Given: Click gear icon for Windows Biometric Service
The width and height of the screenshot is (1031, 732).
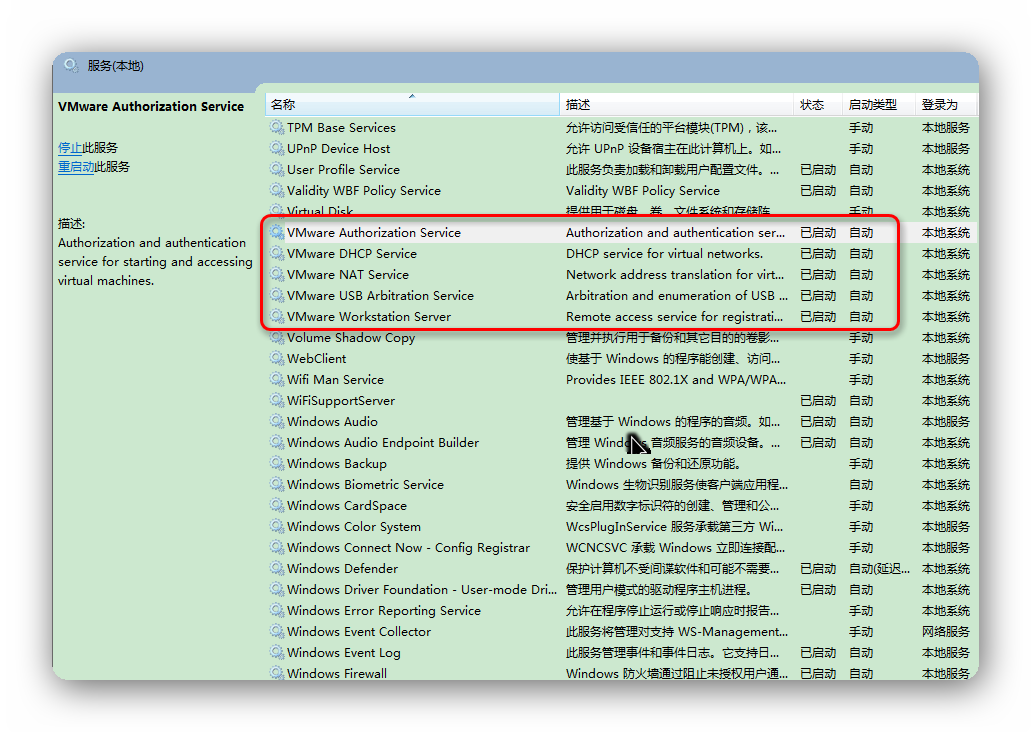Looking at the screenshot, I should [x=277, y=485].
